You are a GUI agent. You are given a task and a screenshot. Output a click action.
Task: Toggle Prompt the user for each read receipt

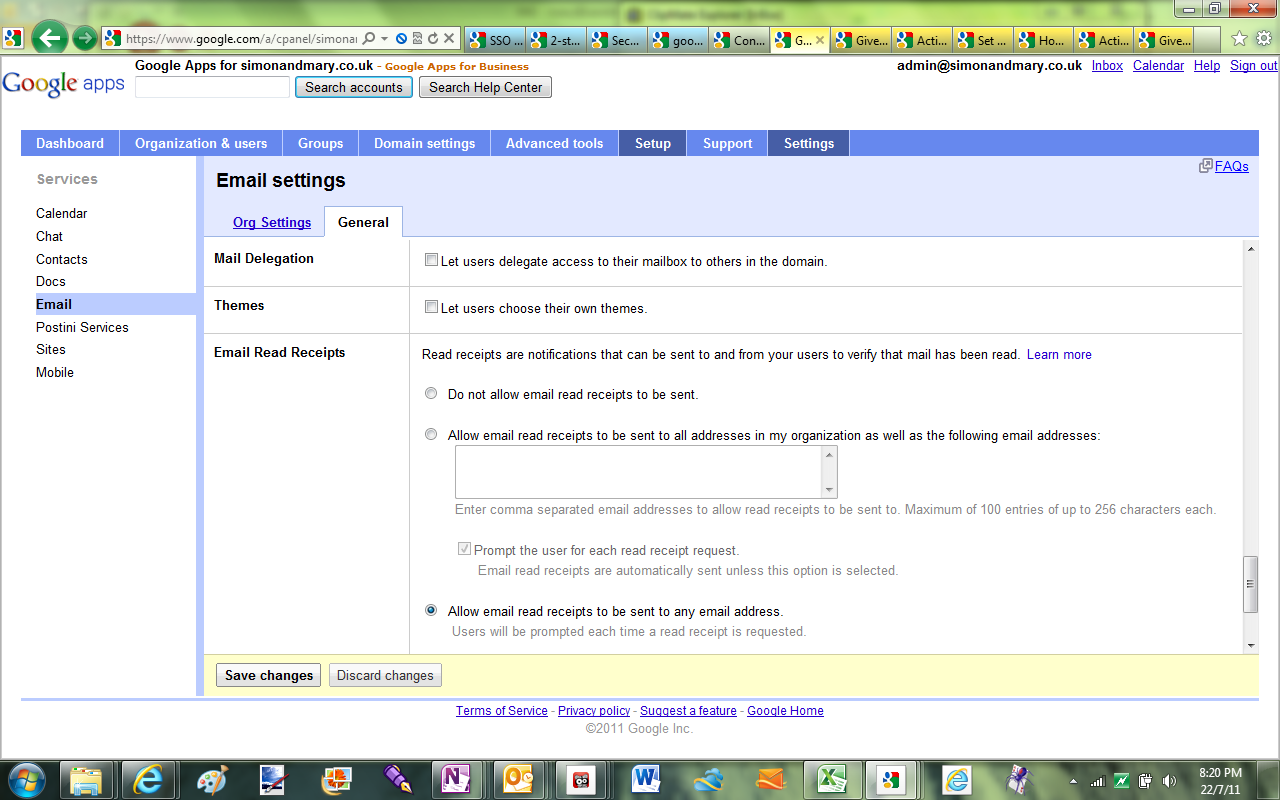(464, 549)
